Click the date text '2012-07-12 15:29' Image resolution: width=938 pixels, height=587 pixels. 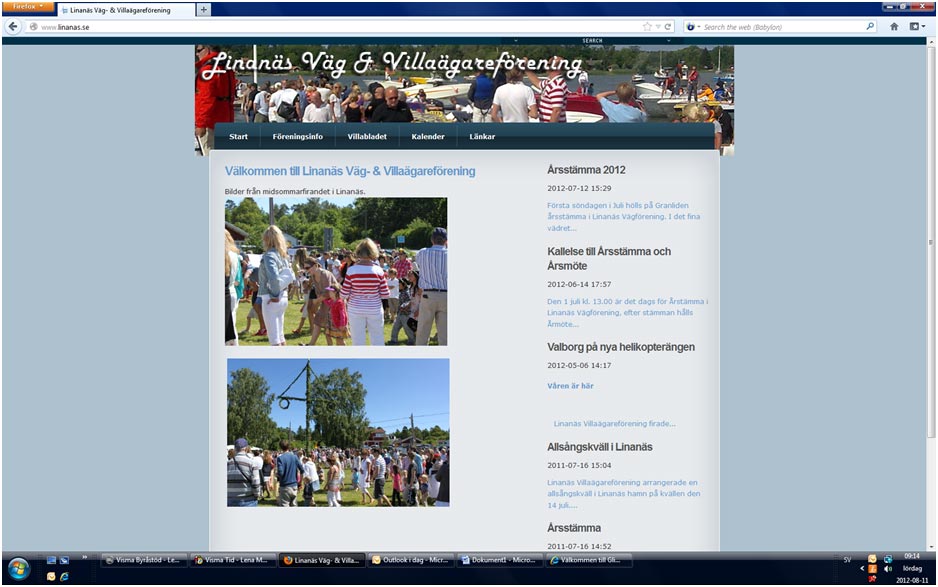(579, 188)
